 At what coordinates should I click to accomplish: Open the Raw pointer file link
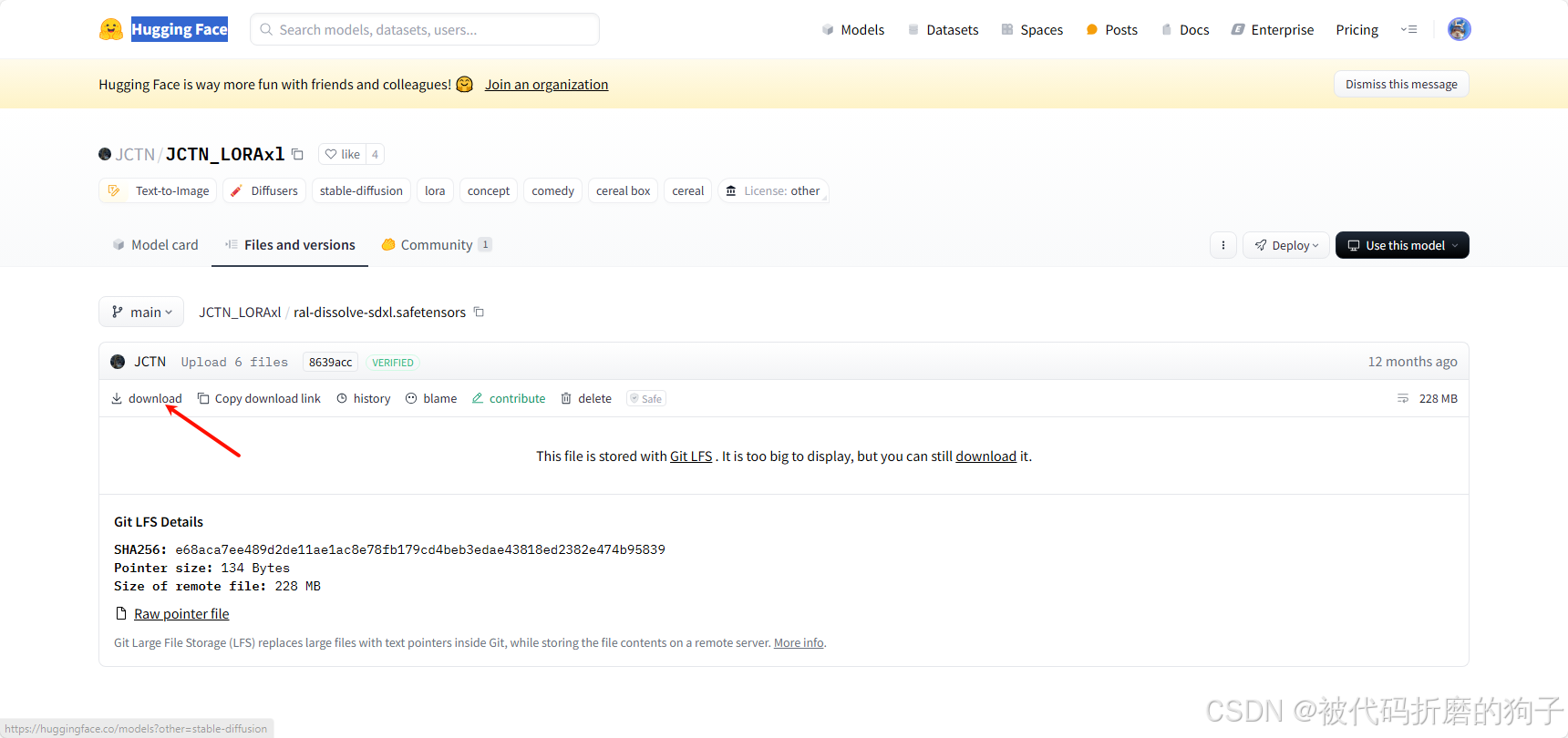coord(181,613)
